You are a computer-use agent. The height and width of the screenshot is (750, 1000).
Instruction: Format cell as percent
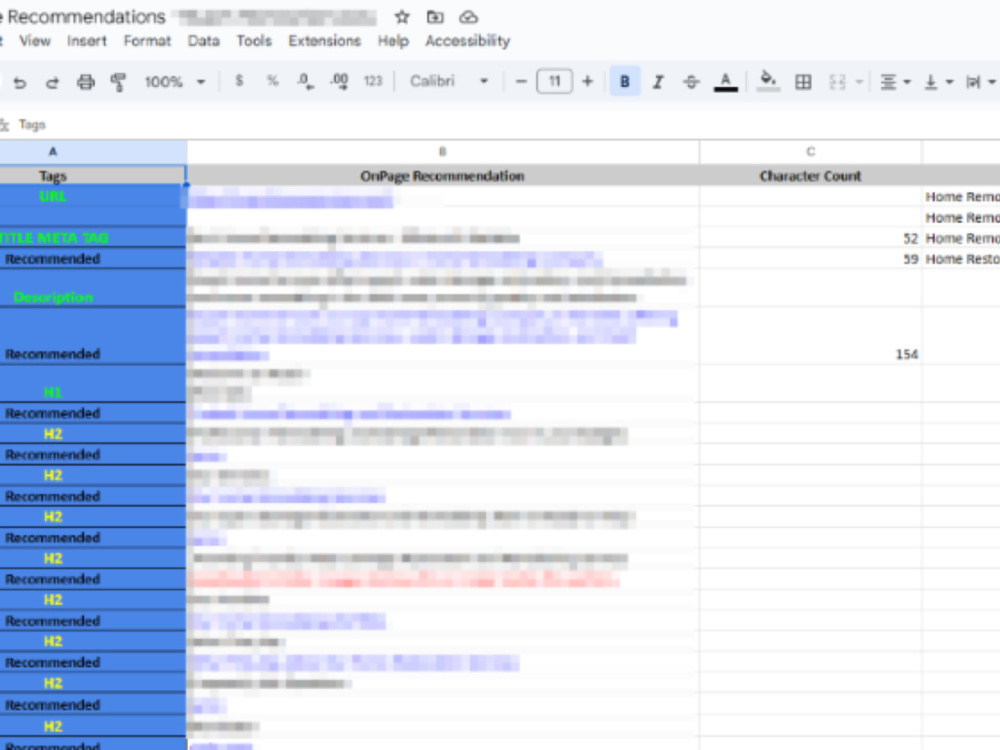pyautogui.click(x=272, y=81)
